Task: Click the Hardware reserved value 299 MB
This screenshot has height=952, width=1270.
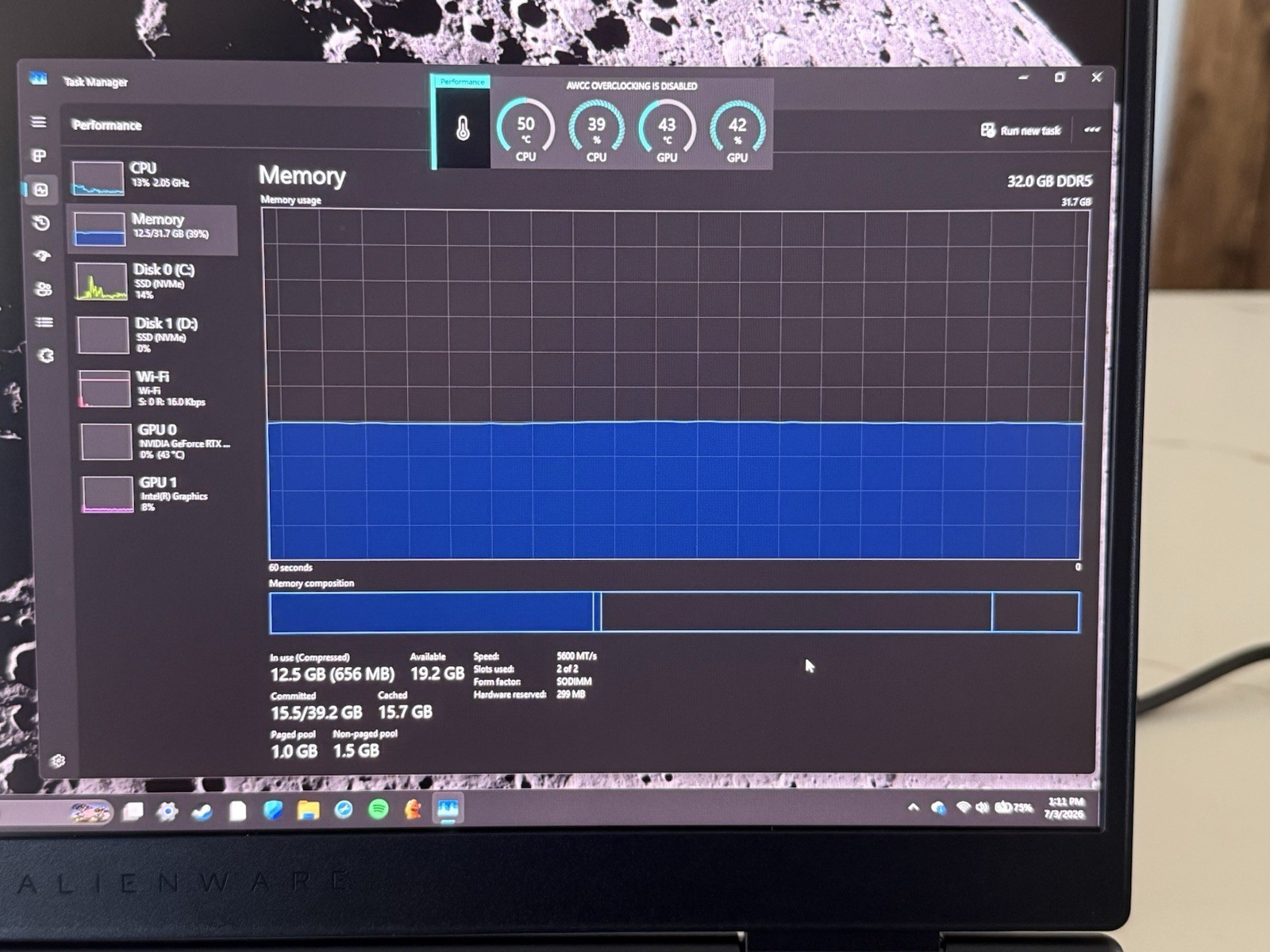Action: pyautogui.click(x=571, y=694)
